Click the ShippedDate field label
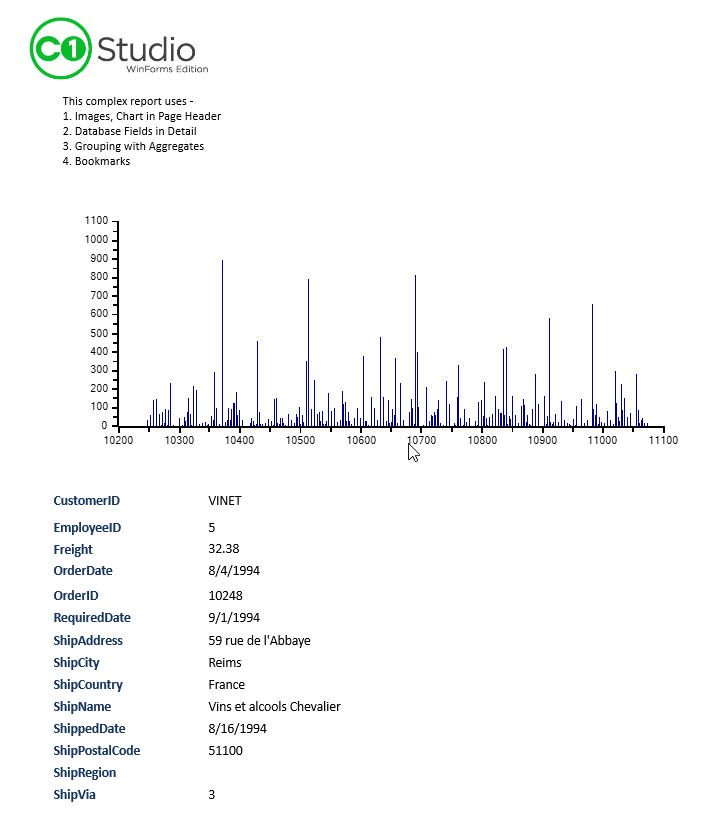The image size is (706, 826). pyautogui.click(x=90, y=729)
